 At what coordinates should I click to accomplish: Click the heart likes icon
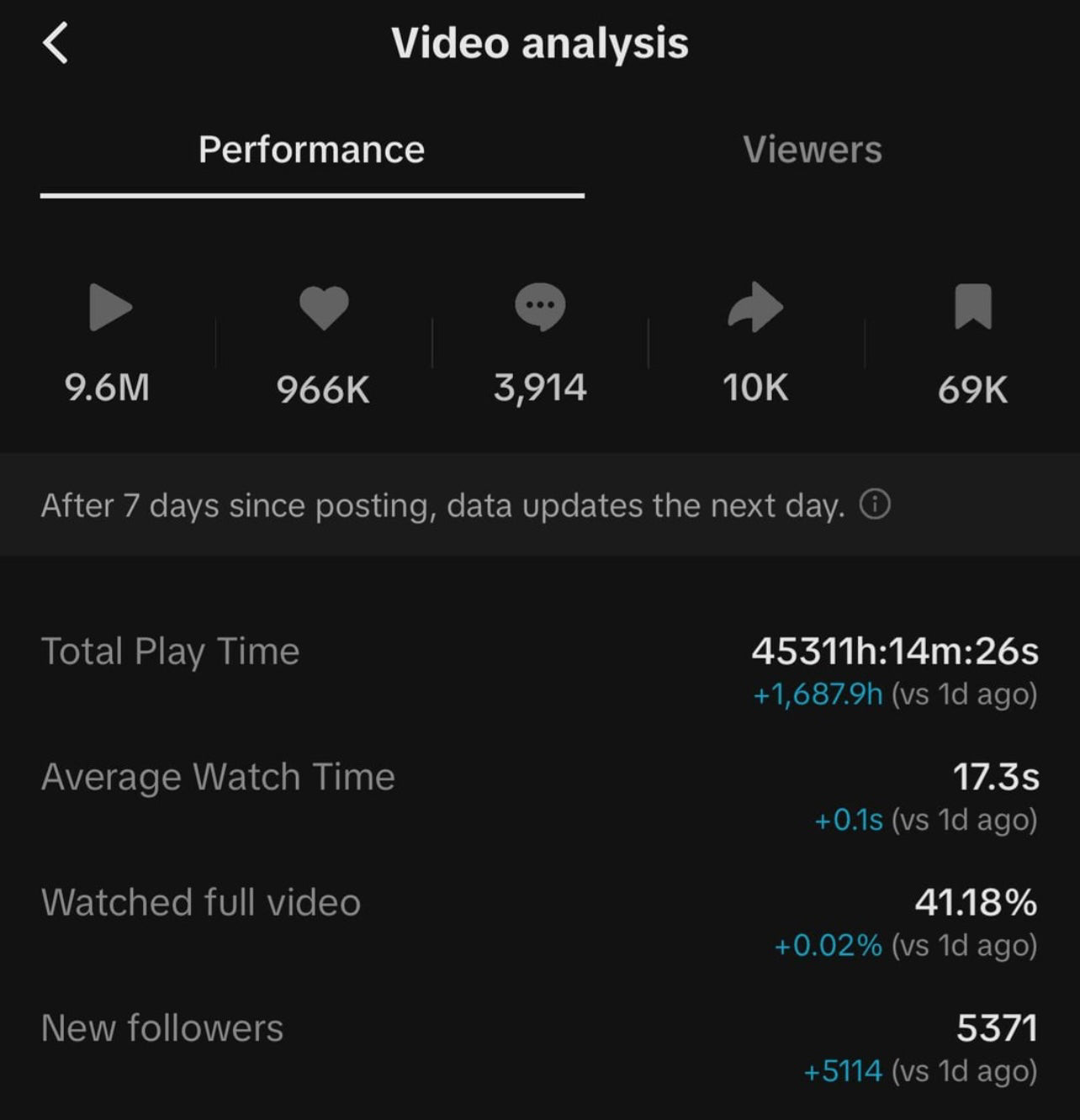324,307
